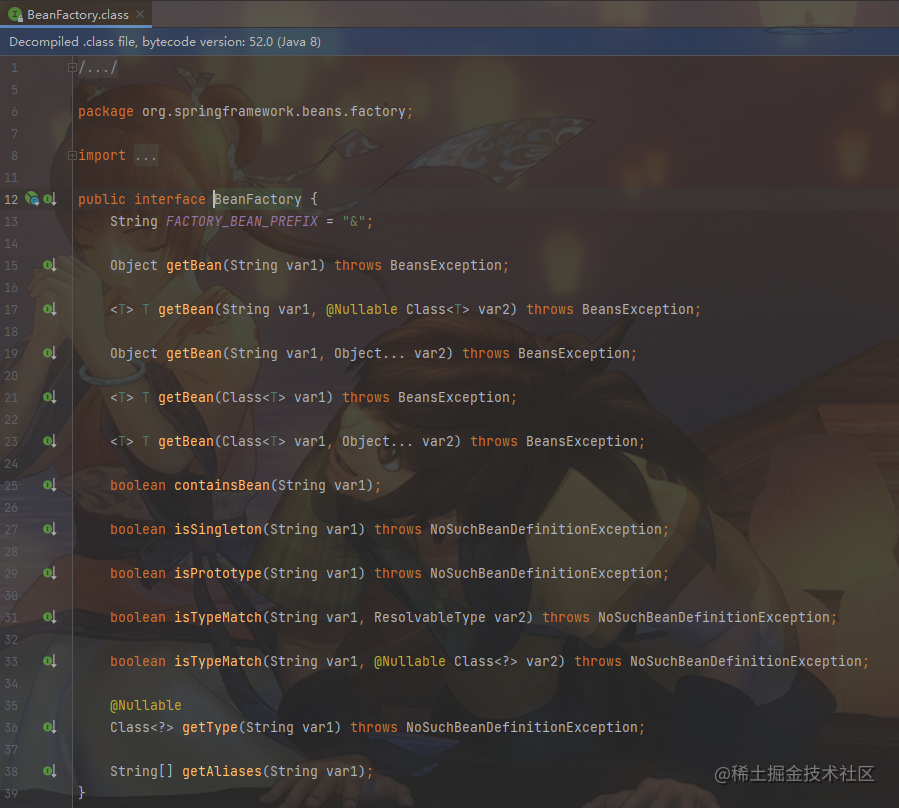Image resolution: width=899 pixels, height=808 pixels.
Task: Click NoSuchBeanDefinitionException on line 27
Action: pos(546,529)
